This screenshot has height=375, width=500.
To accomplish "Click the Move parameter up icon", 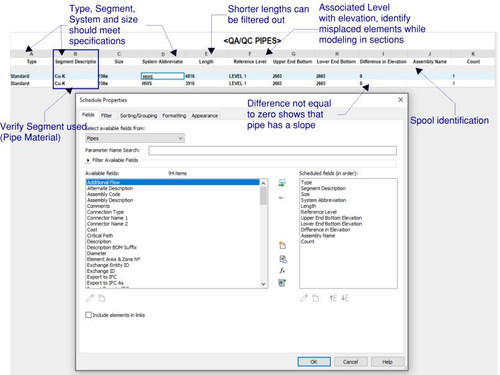I will (x=333, y=298).
